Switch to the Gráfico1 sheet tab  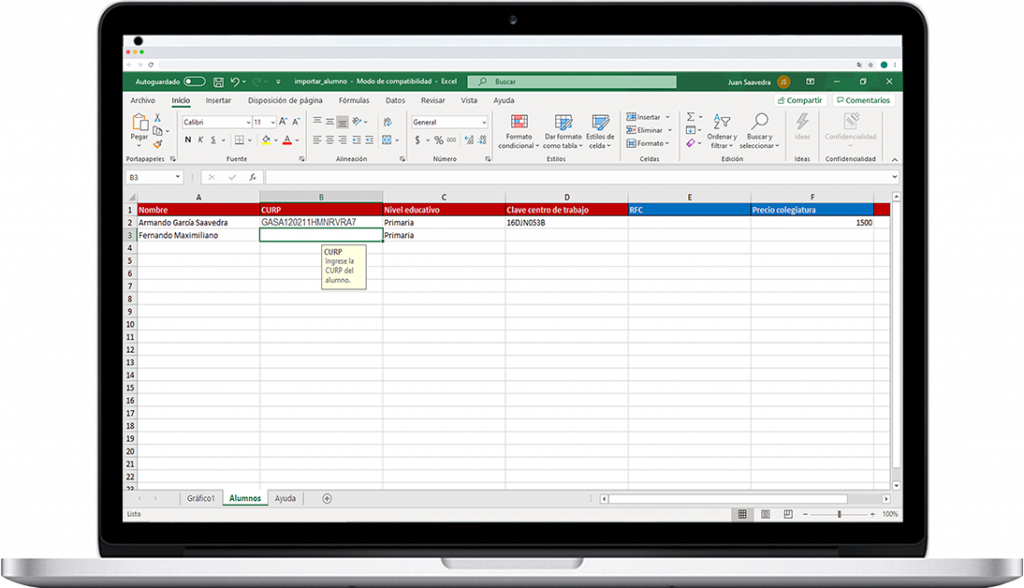pos(201,498)
